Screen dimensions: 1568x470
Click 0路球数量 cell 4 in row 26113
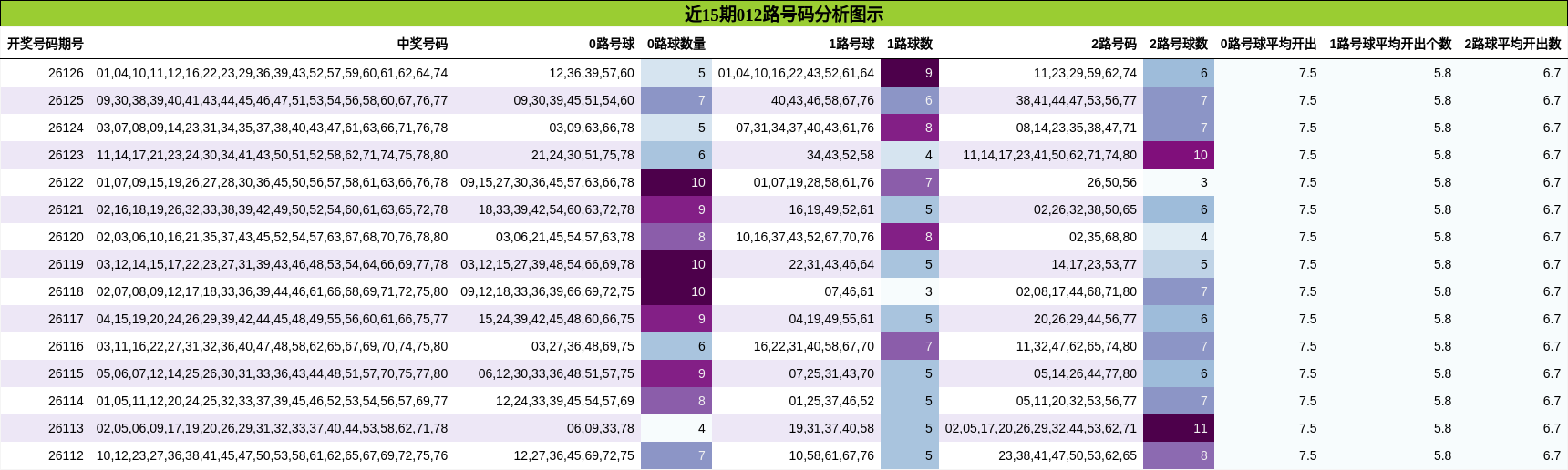click(x=676, y=428)
